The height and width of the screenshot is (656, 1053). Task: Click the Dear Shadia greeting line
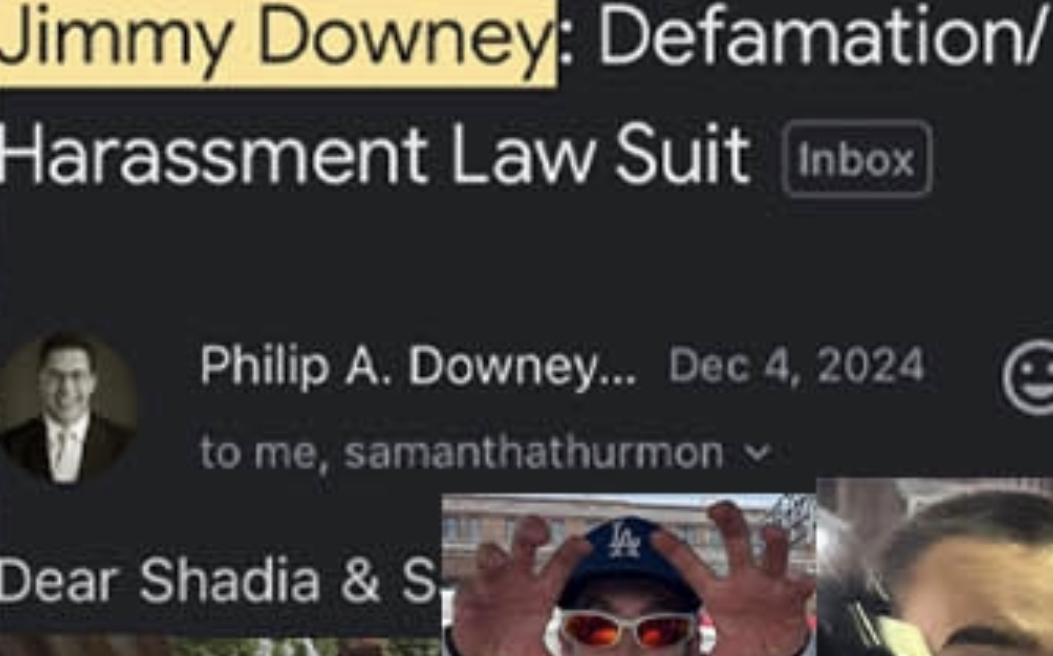[220, 581]
